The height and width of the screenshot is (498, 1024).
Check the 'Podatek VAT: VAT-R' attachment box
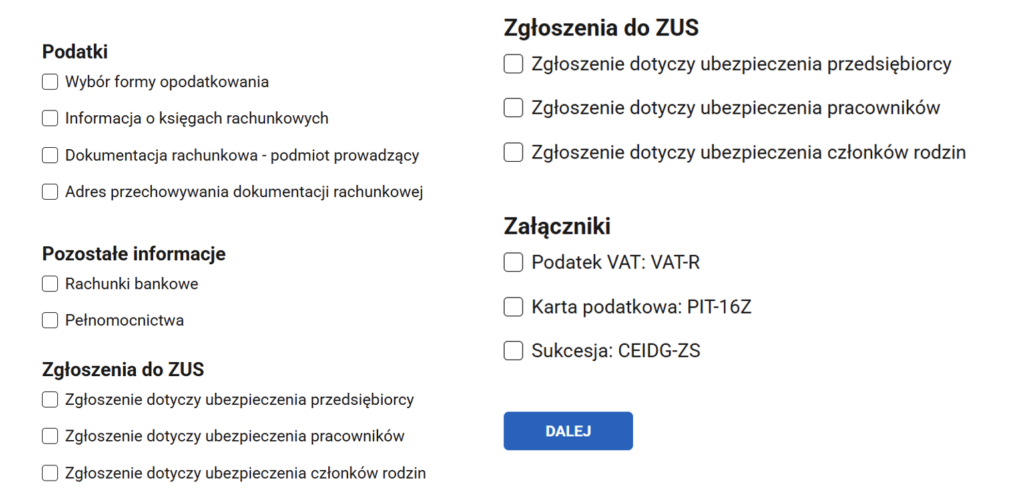tap(513, 263)
